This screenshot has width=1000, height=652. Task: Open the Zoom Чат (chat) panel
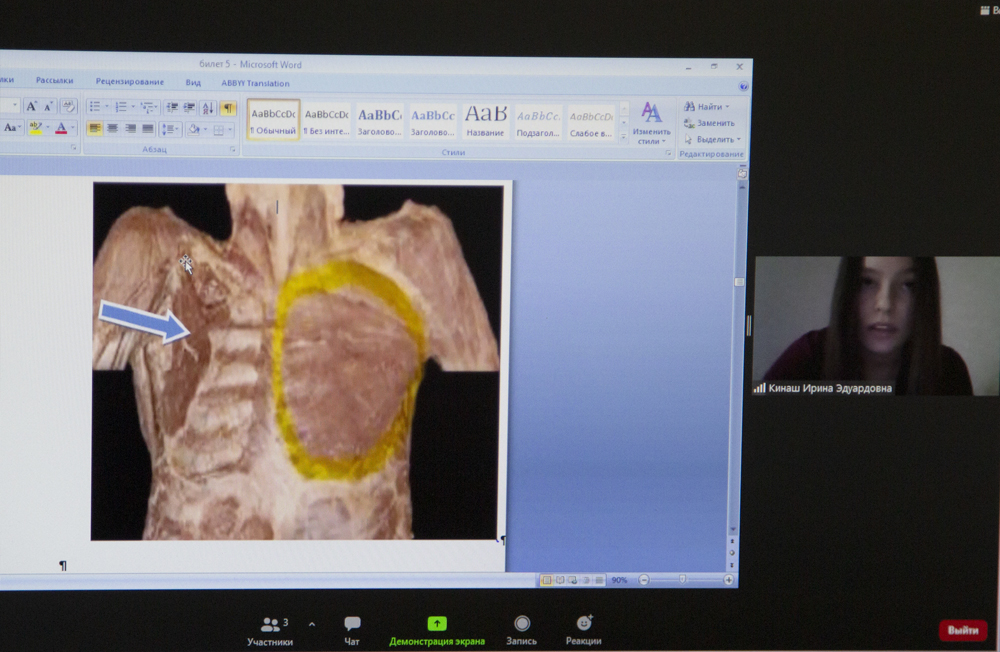click(x=352, y=630)
